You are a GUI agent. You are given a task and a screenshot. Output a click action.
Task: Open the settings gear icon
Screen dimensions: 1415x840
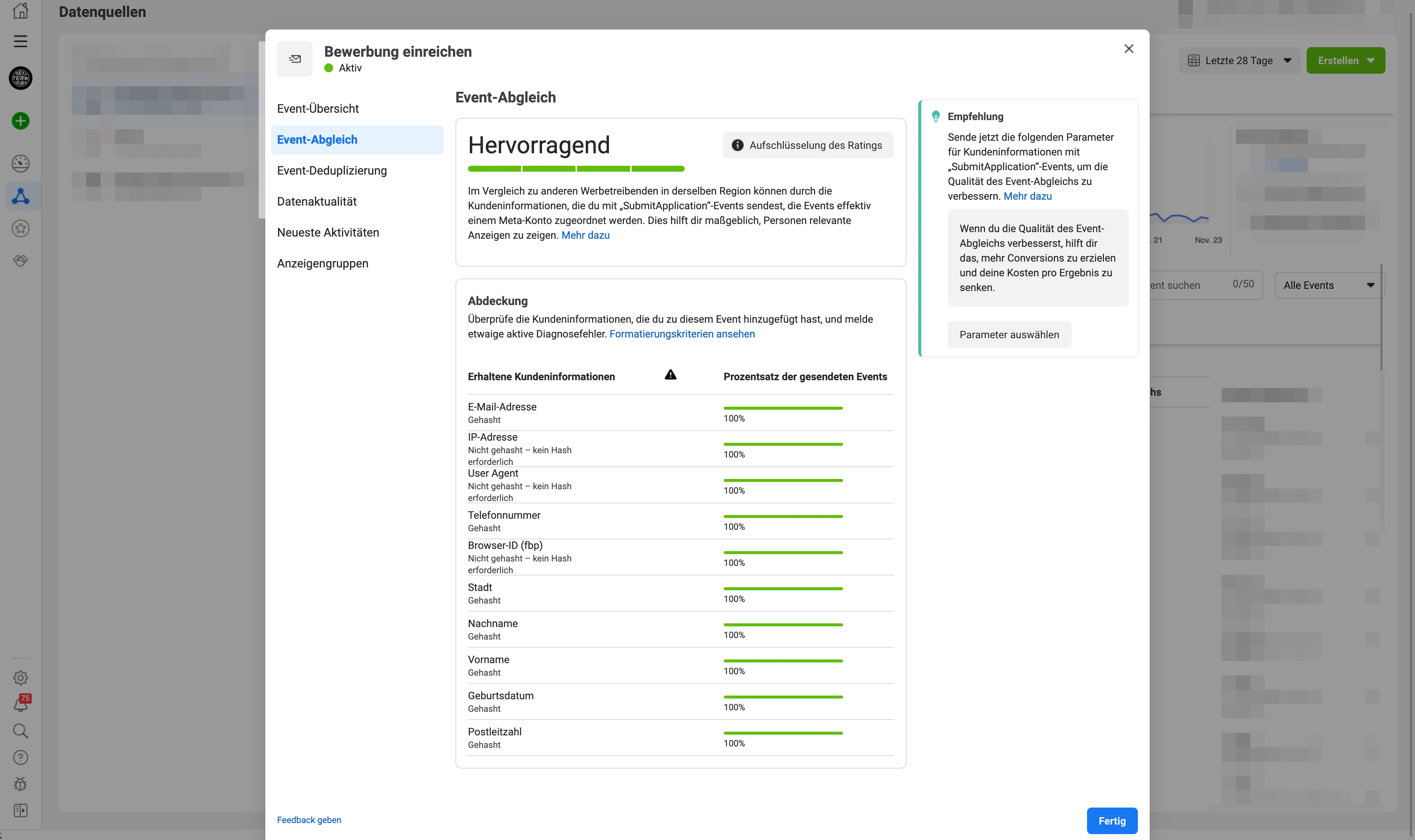(20, 678)
